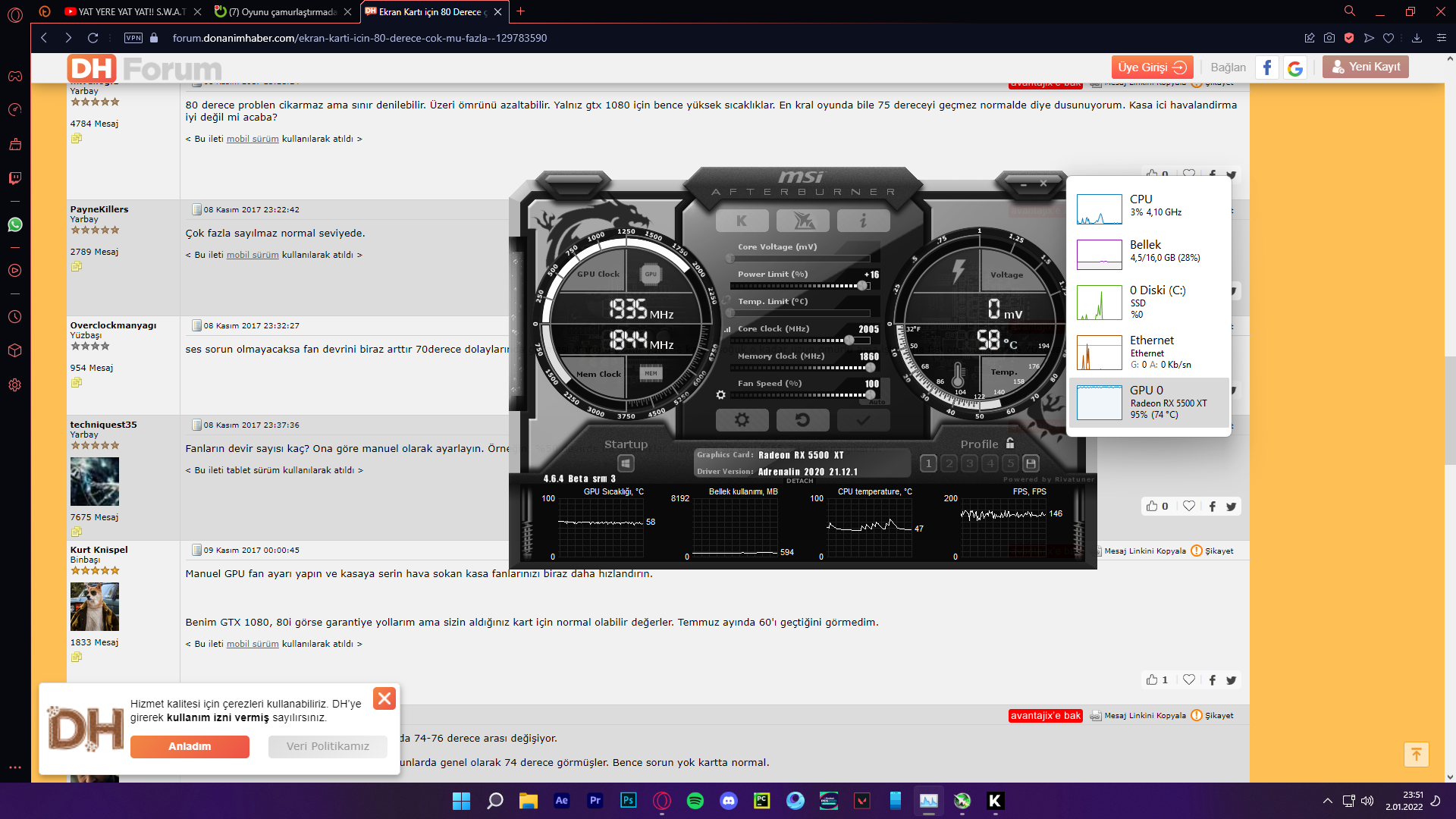Add page to bookmarks with heart icon
Image resolution: width=1456 pixels, height=819 pixels.
tap(1389, 38)
